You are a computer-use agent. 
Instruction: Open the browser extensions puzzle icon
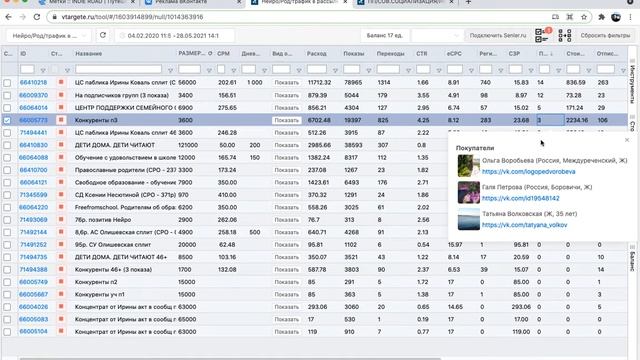pyautogui.click(x=601, y=17)
